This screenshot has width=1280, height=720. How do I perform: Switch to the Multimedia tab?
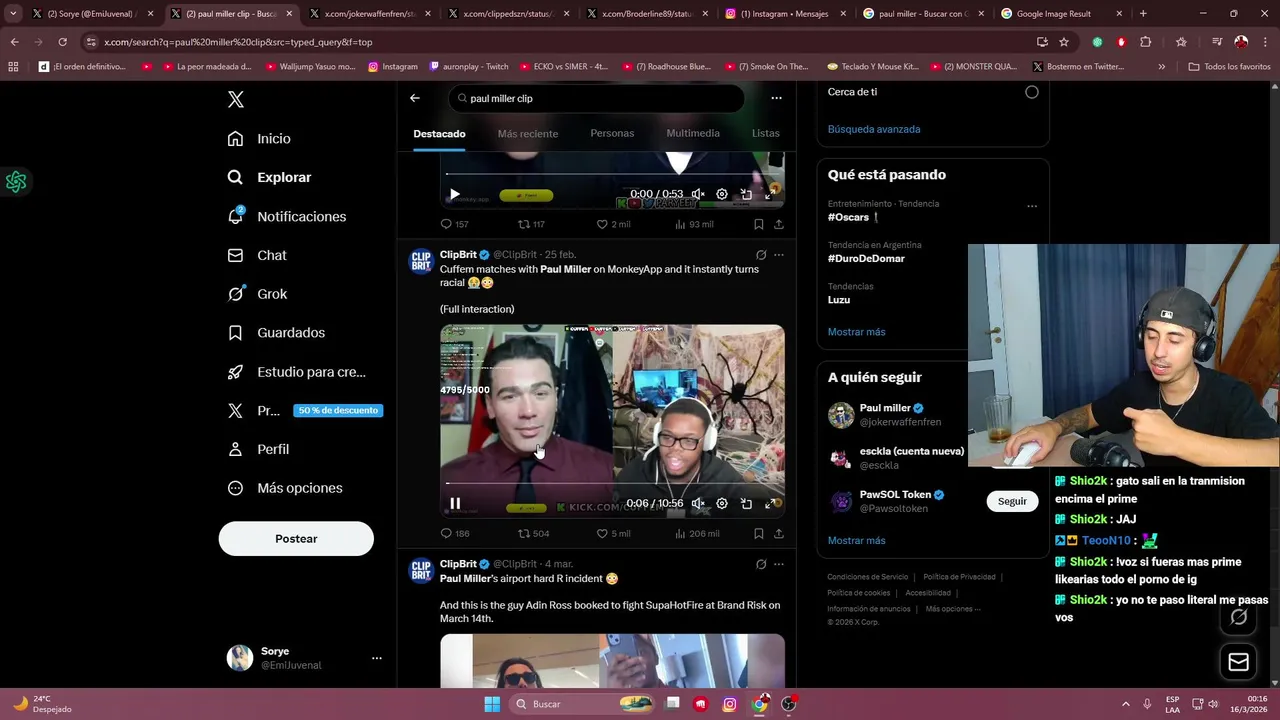[693, 133]
